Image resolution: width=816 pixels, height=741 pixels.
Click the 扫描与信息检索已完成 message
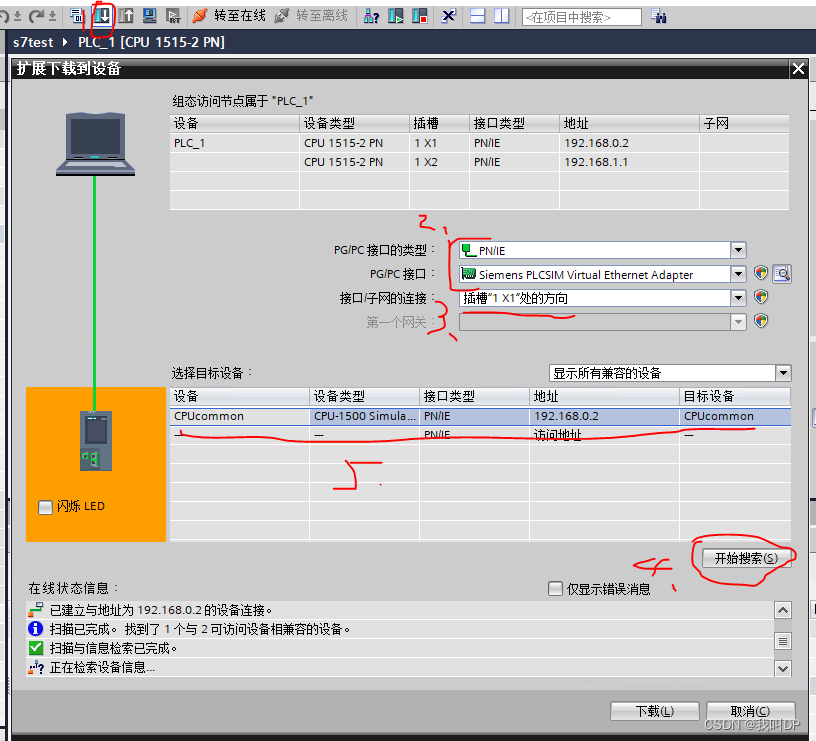(x=113, y=648)
